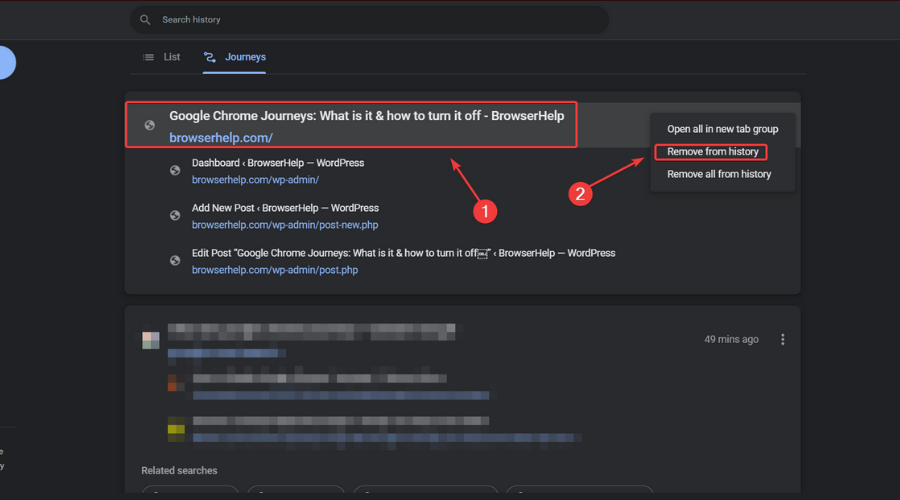This screenshot has width=900, height=500.
Task: Click globe icon beside Edit Post entry
Action: click(175, 261)
